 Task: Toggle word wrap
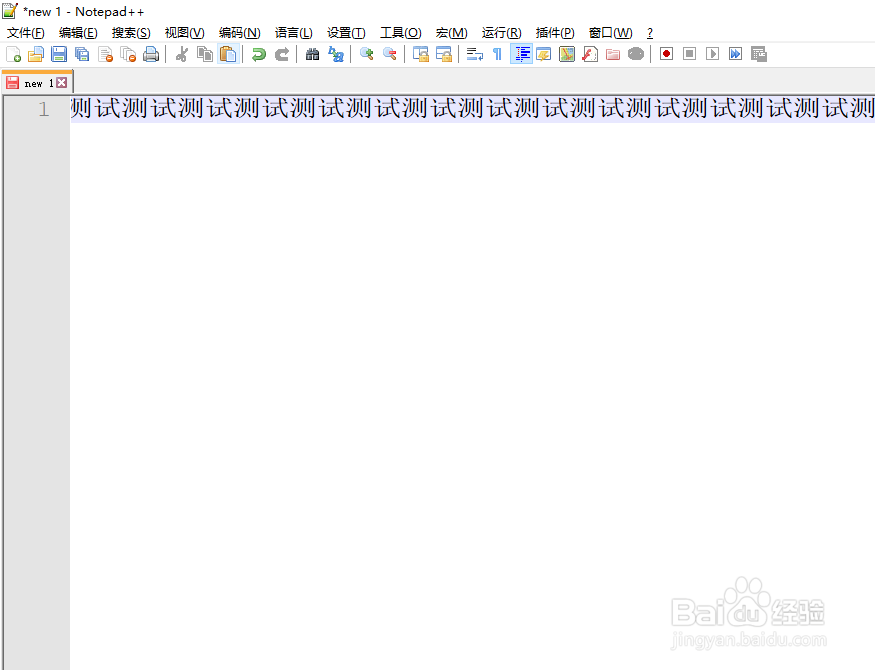tap(474, 54)
